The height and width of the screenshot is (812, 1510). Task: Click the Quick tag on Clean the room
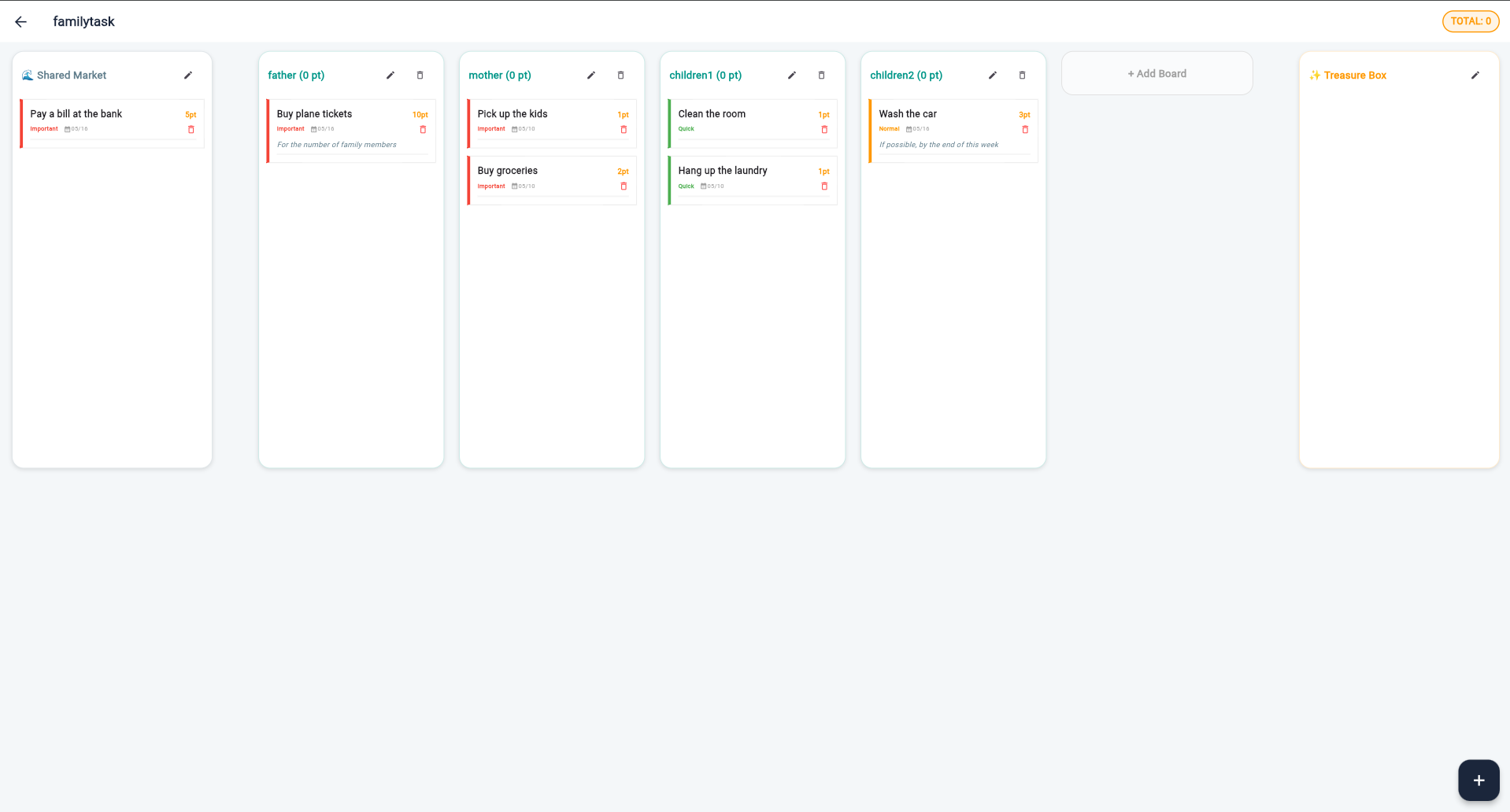(687, 129)
